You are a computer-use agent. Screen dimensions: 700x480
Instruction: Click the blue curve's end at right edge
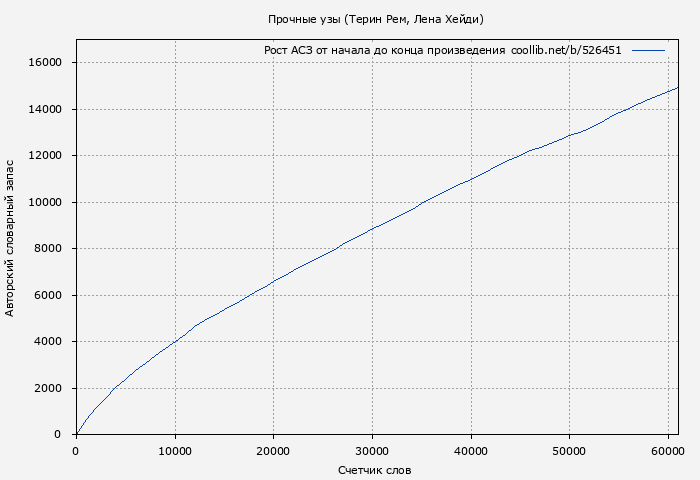(677, 88)
